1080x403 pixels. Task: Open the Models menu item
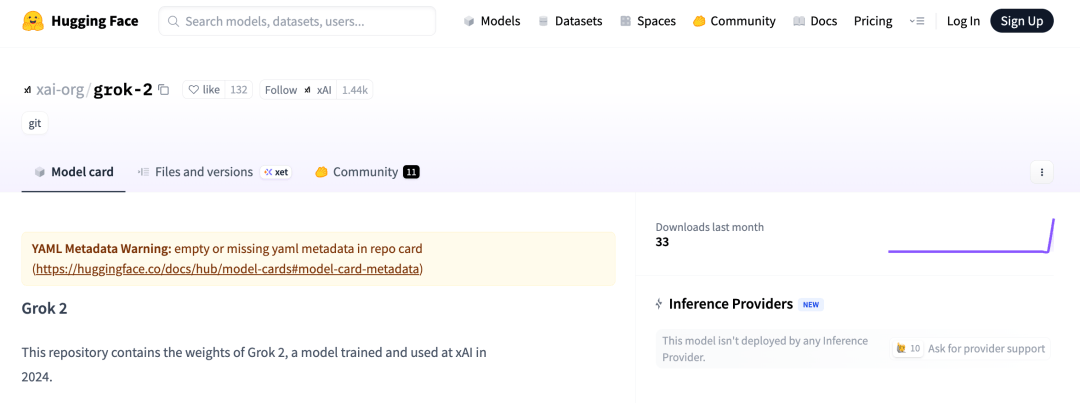tap(492, 21)
